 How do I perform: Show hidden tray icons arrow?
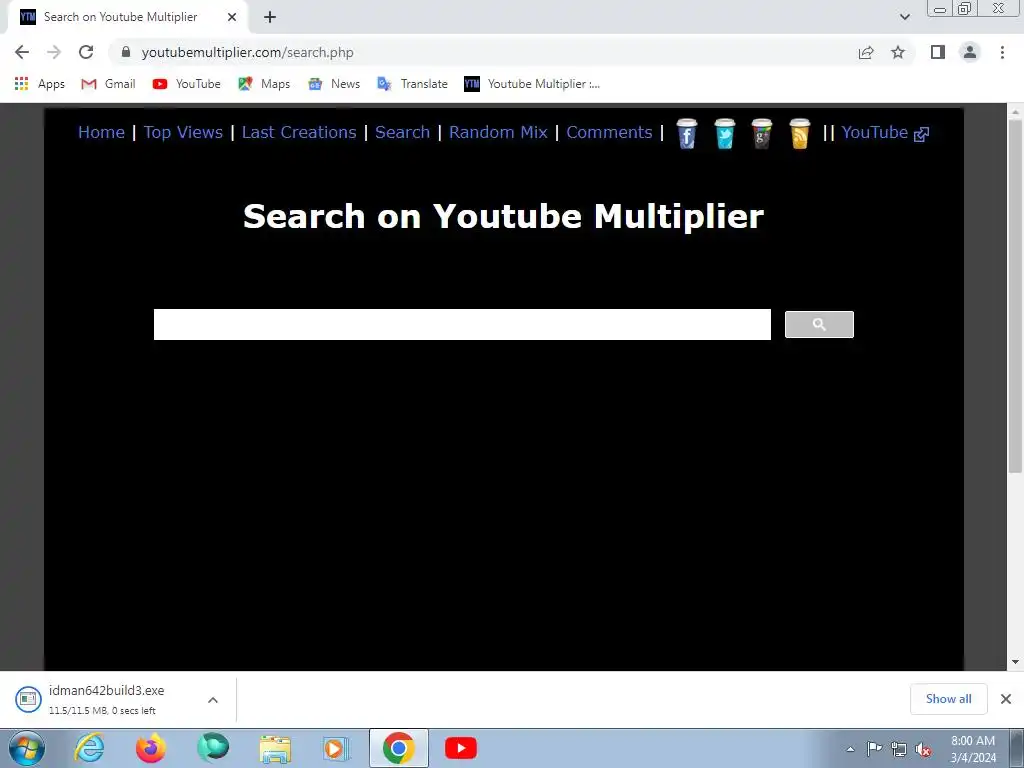[850, 749]
